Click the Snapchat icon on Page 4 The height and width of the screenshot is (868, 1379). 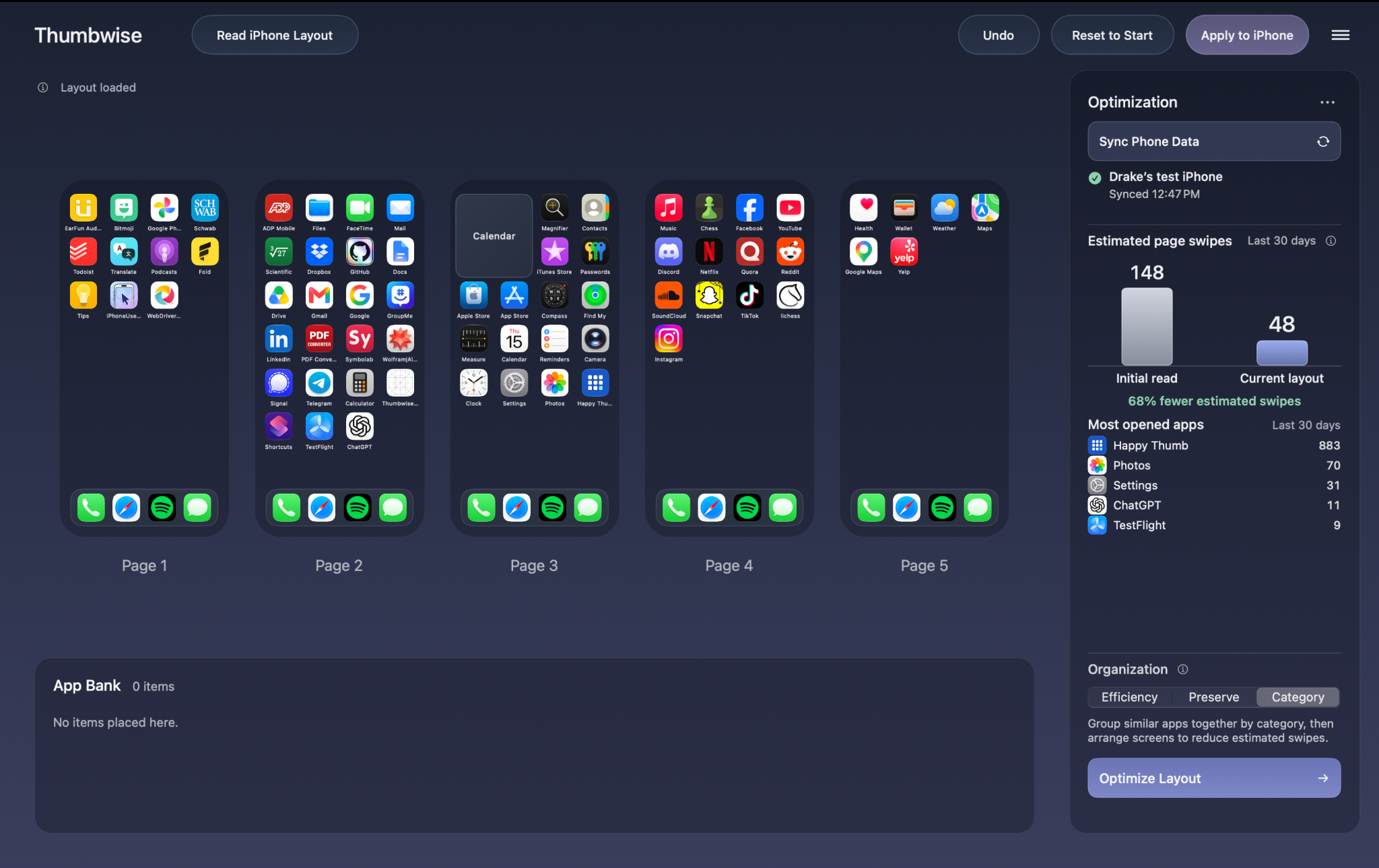tap(709, 296)
